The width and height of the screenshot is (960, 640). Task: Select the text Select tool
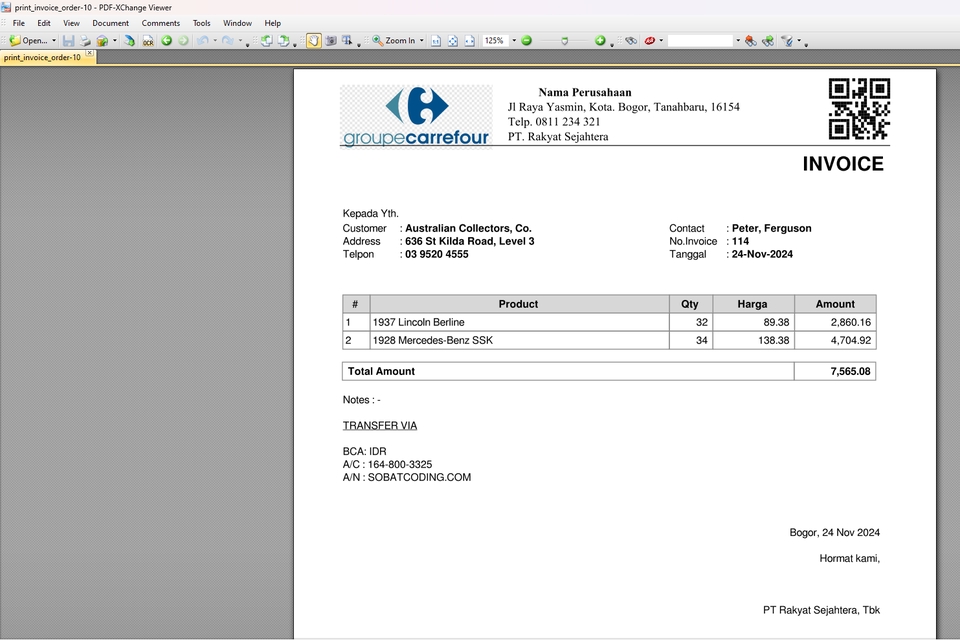click(347, 40)
